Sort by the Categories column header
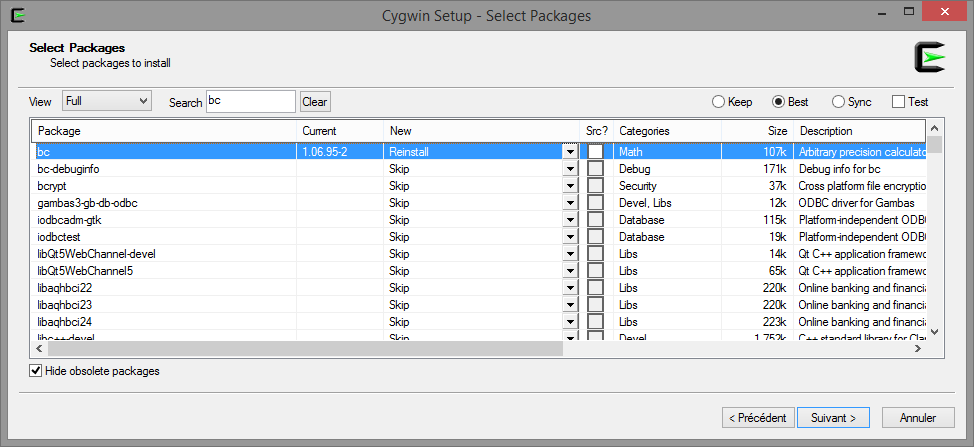Screen dimensions: 974x447 point(667,131)
